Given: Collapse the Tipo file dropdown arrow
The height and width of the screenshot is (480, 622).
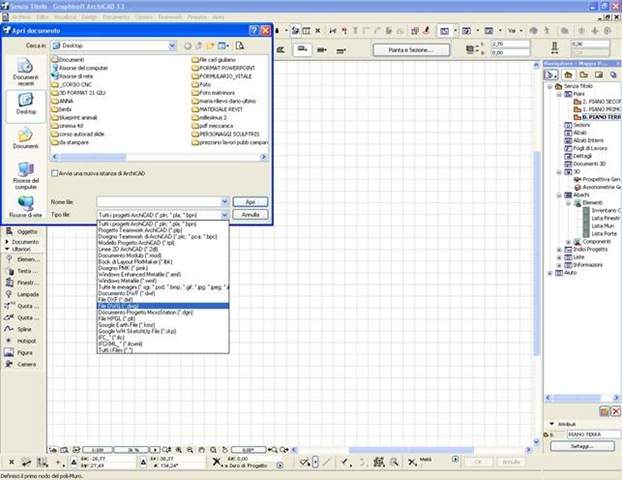Looking at the screenshot, I should click(225, 215).
